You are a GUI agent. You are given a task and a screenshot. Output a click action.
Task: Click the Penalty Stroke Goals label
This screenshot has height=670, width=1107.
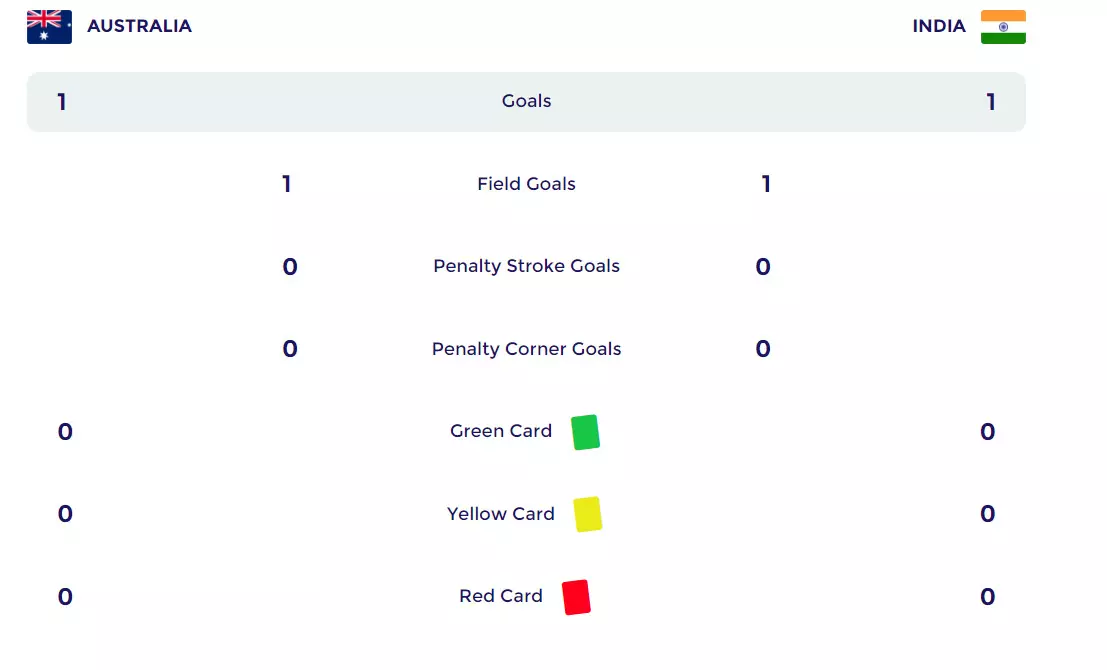click(526, 266)
